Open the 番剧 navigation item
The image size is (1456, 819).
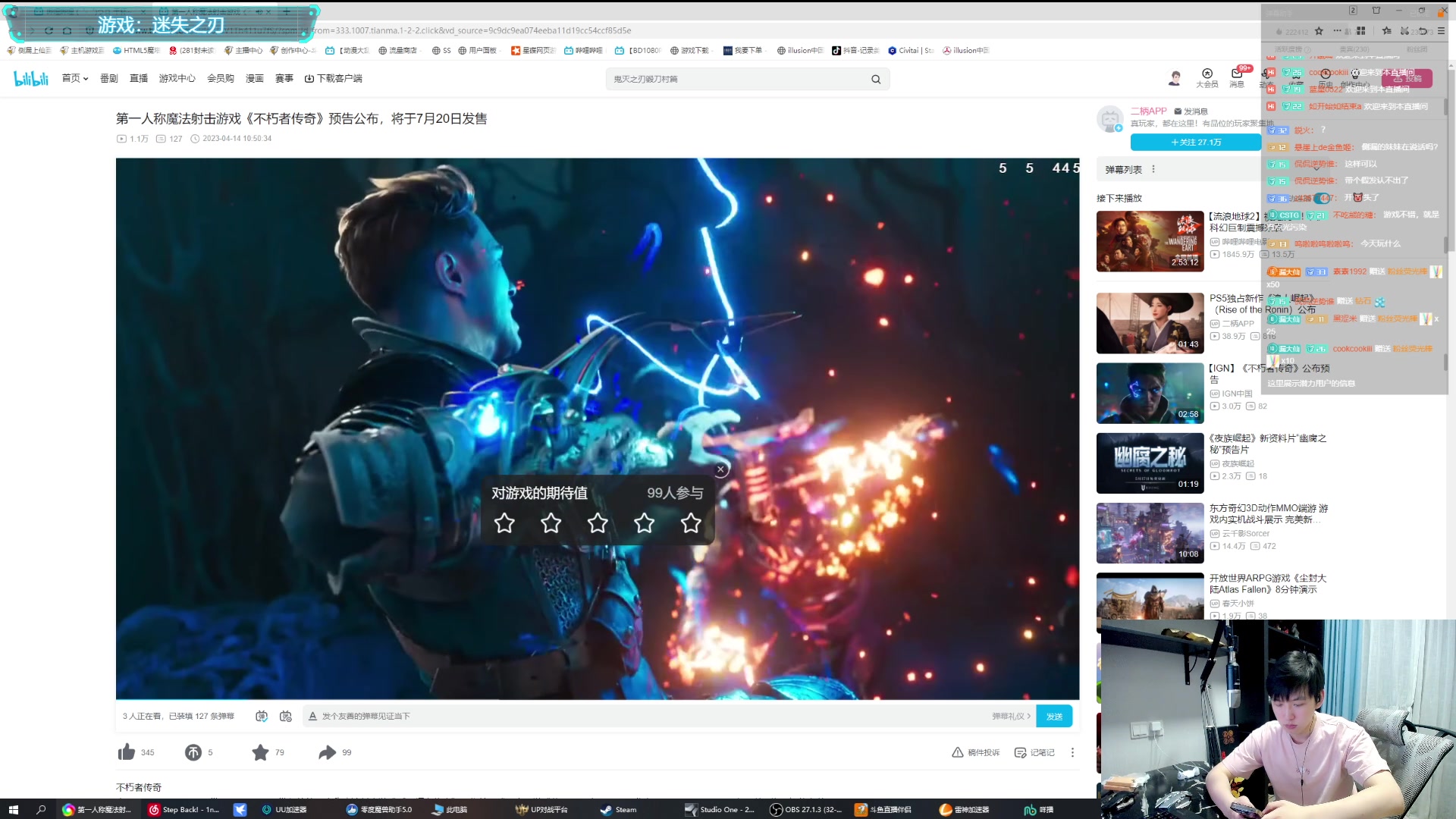point(109,78)
